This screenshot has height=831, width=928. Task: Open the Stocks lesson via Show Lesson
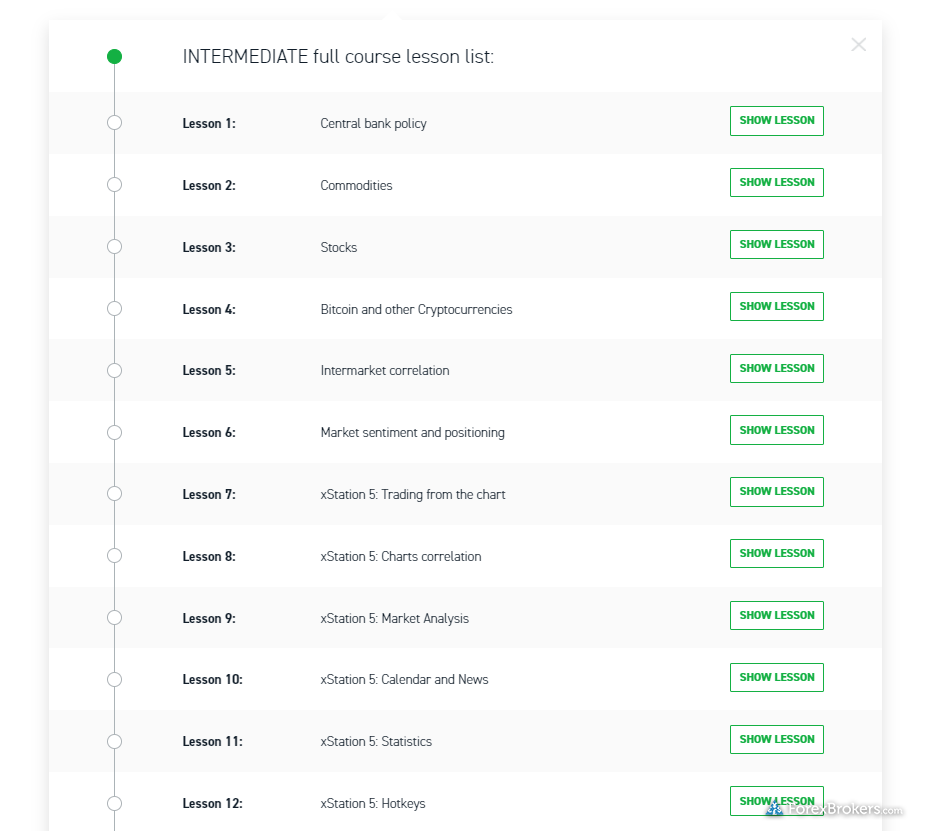pos(776,245)
